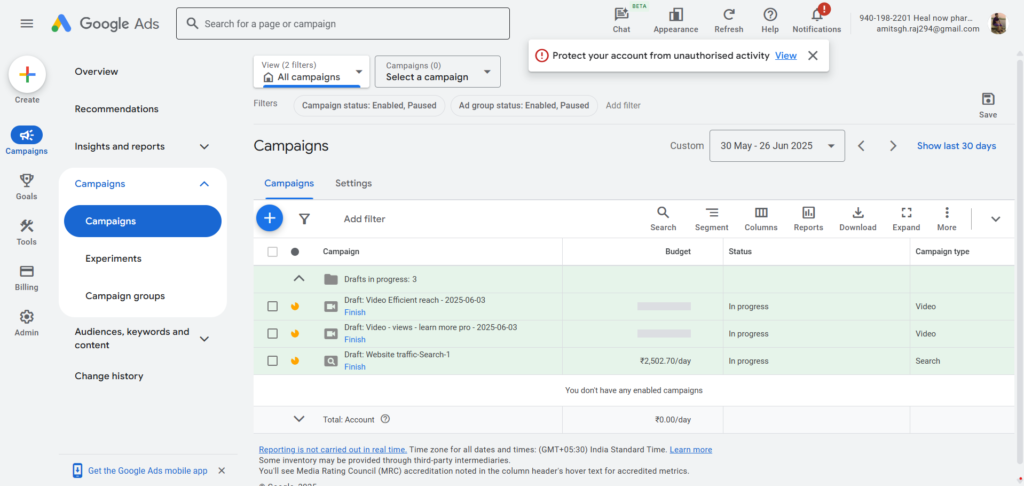Switch to the Settings tab
The width and height of the screenshot is (1024, 486).
coord(353,184)
